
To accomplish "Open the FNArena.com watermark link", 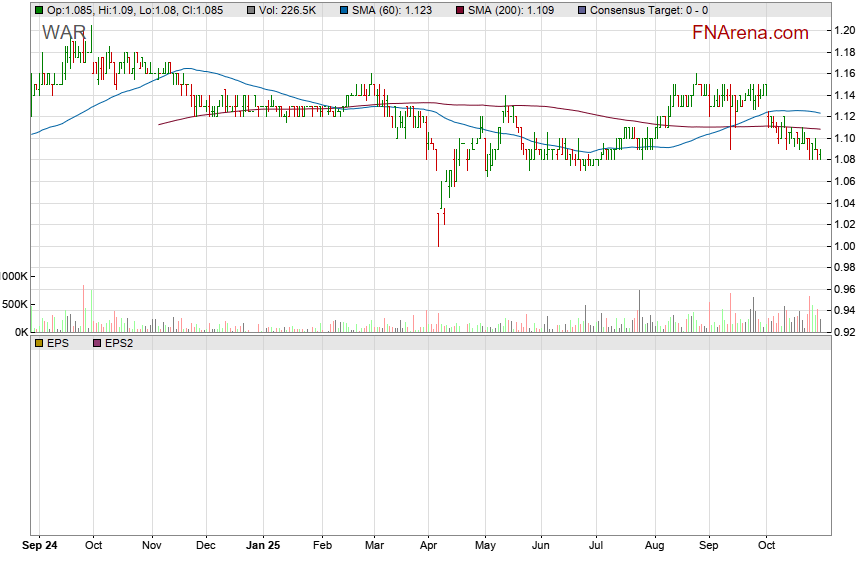I will coord(750,33).
